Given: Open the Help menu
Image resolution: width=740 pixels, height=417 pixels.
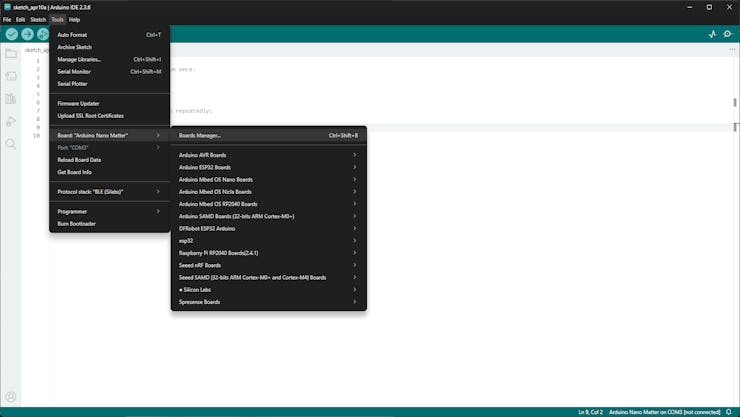Looking at the screenshot, I should [74, 20].
